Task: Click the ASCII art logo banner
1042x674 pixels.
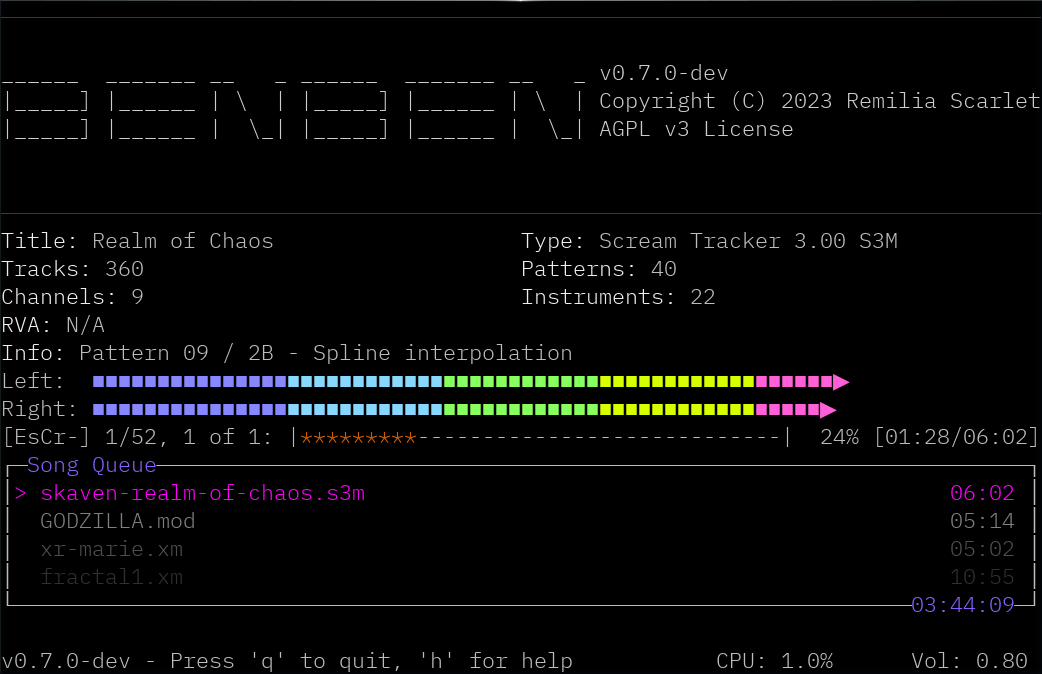Action: tap(294, 102)
